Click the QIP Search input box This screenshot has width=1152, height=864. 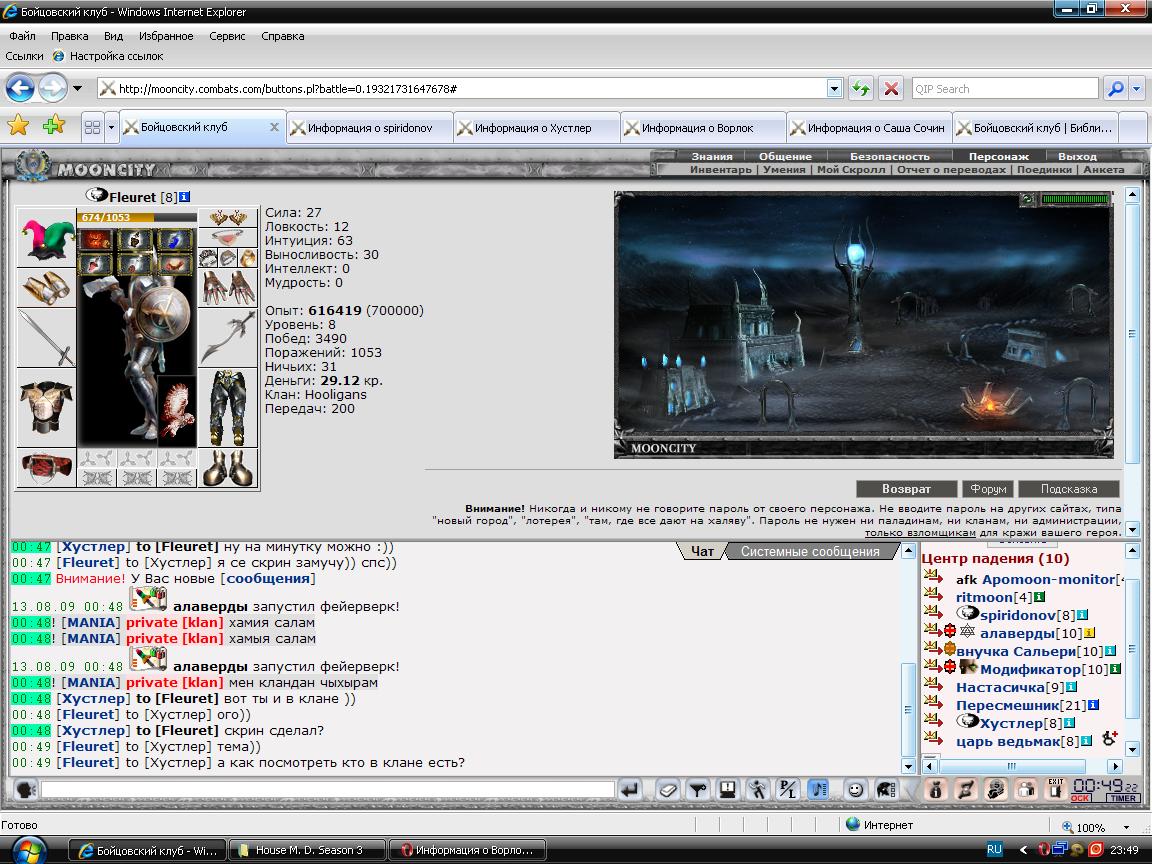tap(1005, 89)
